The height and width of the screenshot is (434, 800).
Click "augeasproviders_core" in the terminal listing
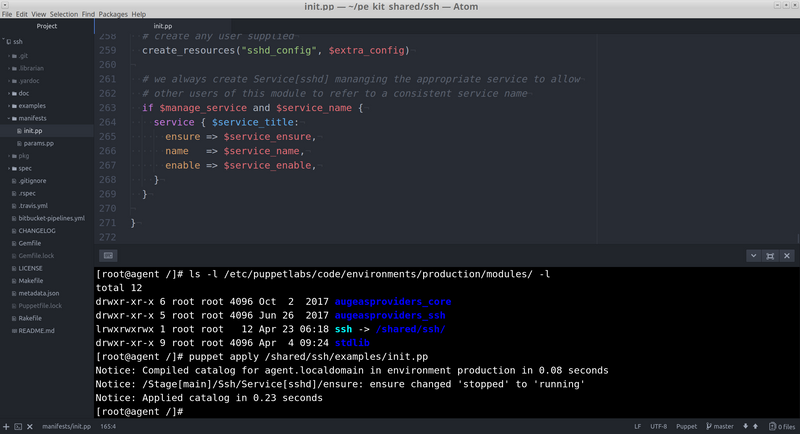[x=393, y=302]
